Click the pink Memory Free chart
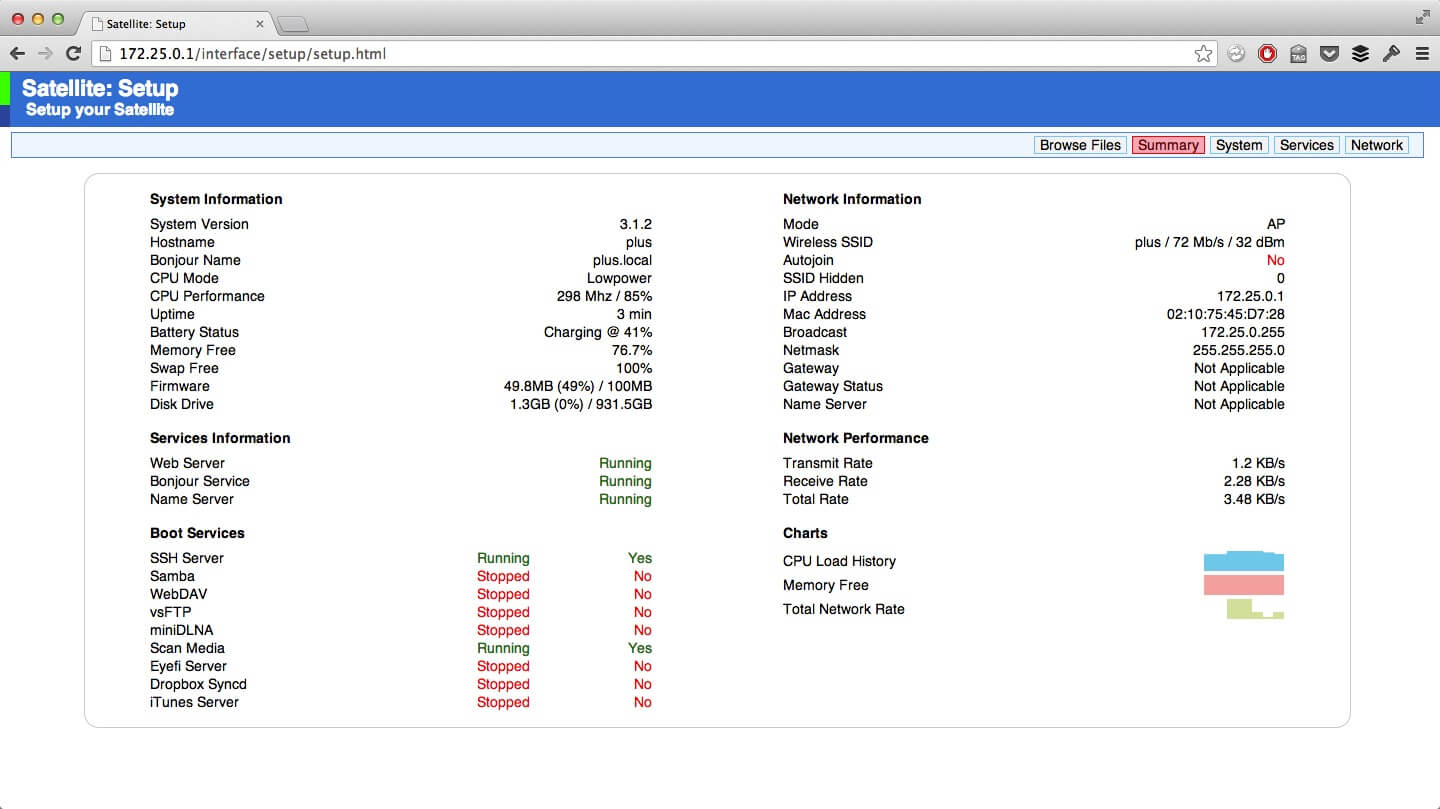 click(x=1243, y=585)
